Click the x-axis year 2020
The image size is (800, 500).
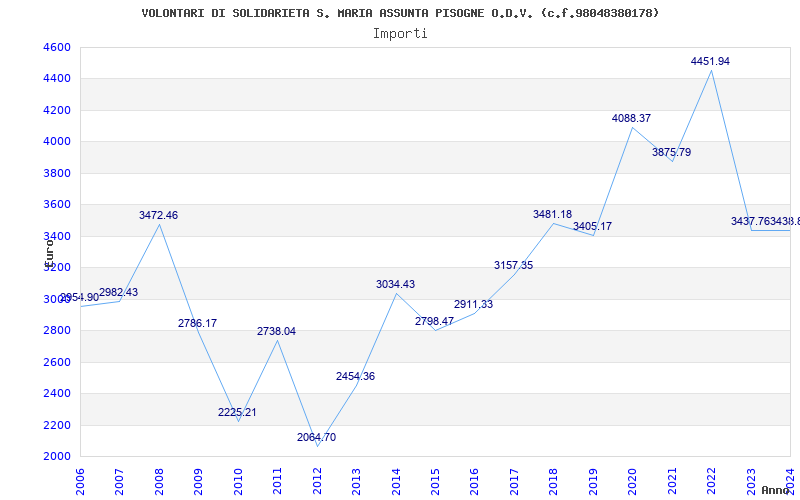633,481
